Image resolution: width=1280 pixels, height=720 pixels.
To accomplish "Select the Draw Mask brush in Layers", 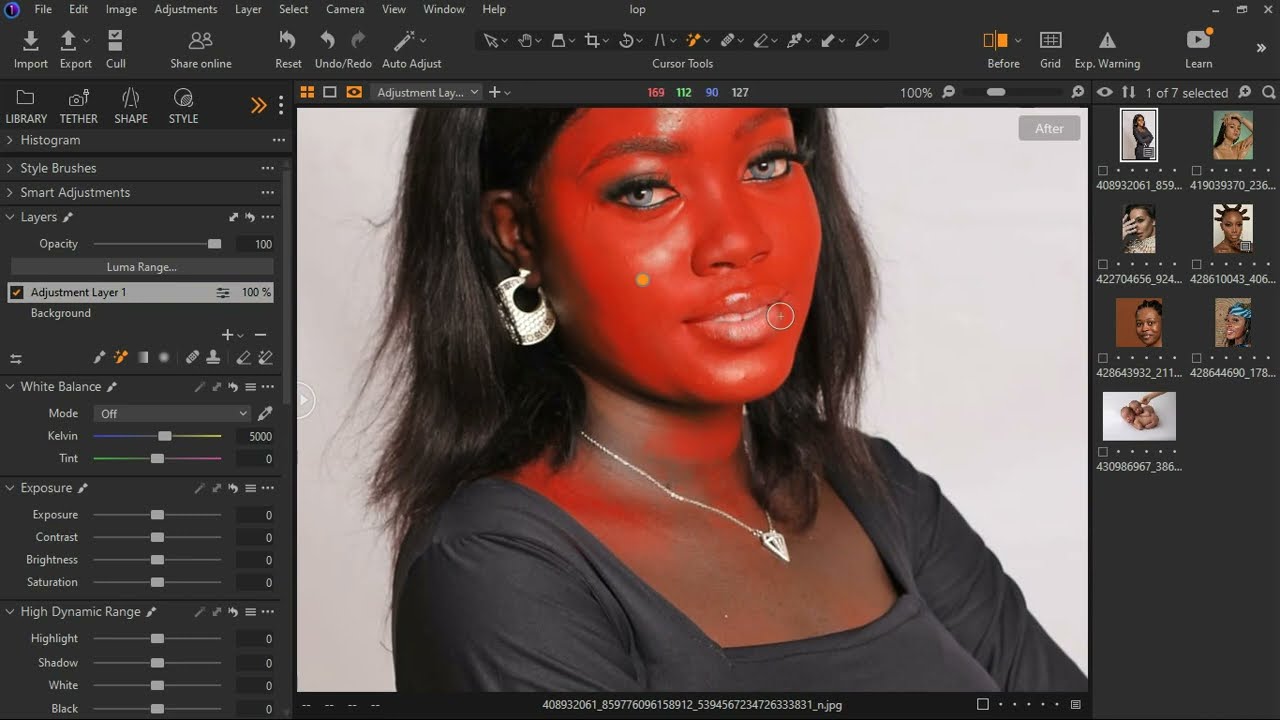I will click(99, 357).
